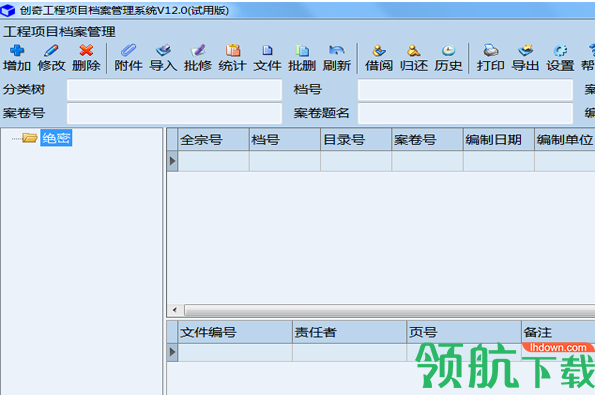Viewport: 595px width, 395px height.
Task: Click the 文件编号 column header
Action: (235, 332)
